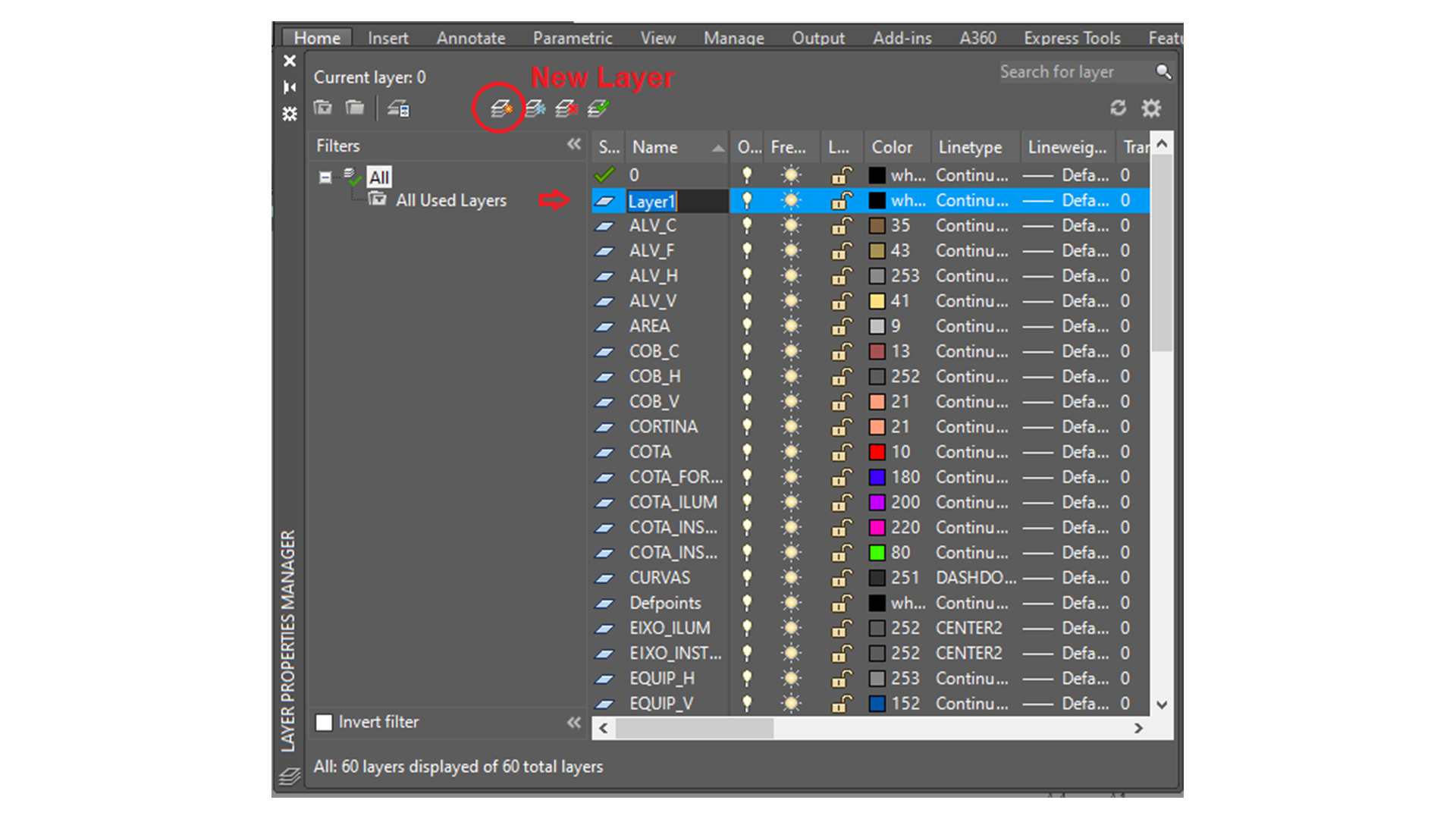Open Linetype cell of layer CURVAS
Image resolution: width=1456 pixels, height=819 pixels.
(975, 578)
